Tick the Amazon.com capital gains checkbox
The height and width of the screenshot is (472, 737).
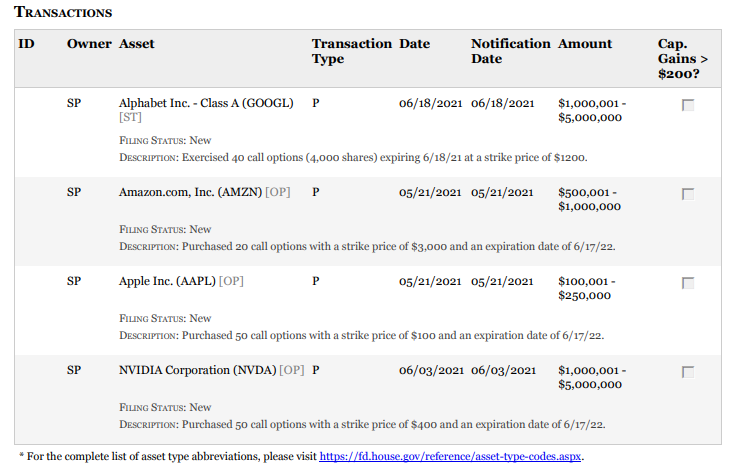[x=688, y=194]
